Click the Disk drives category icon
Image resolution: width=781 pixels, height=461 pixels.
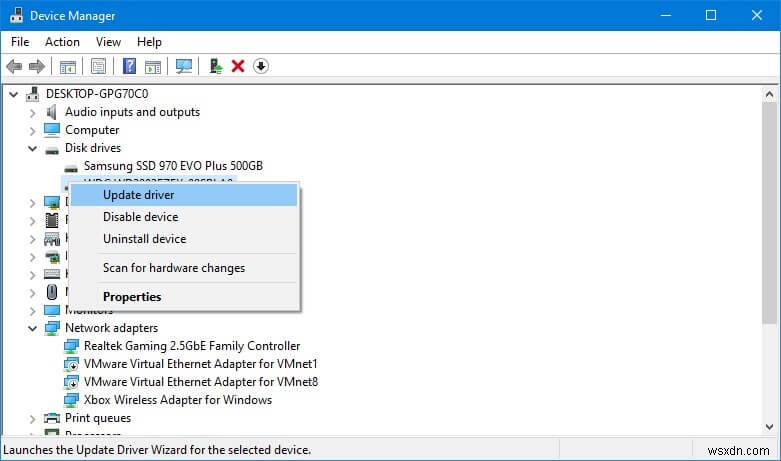(x=52, y=150)
